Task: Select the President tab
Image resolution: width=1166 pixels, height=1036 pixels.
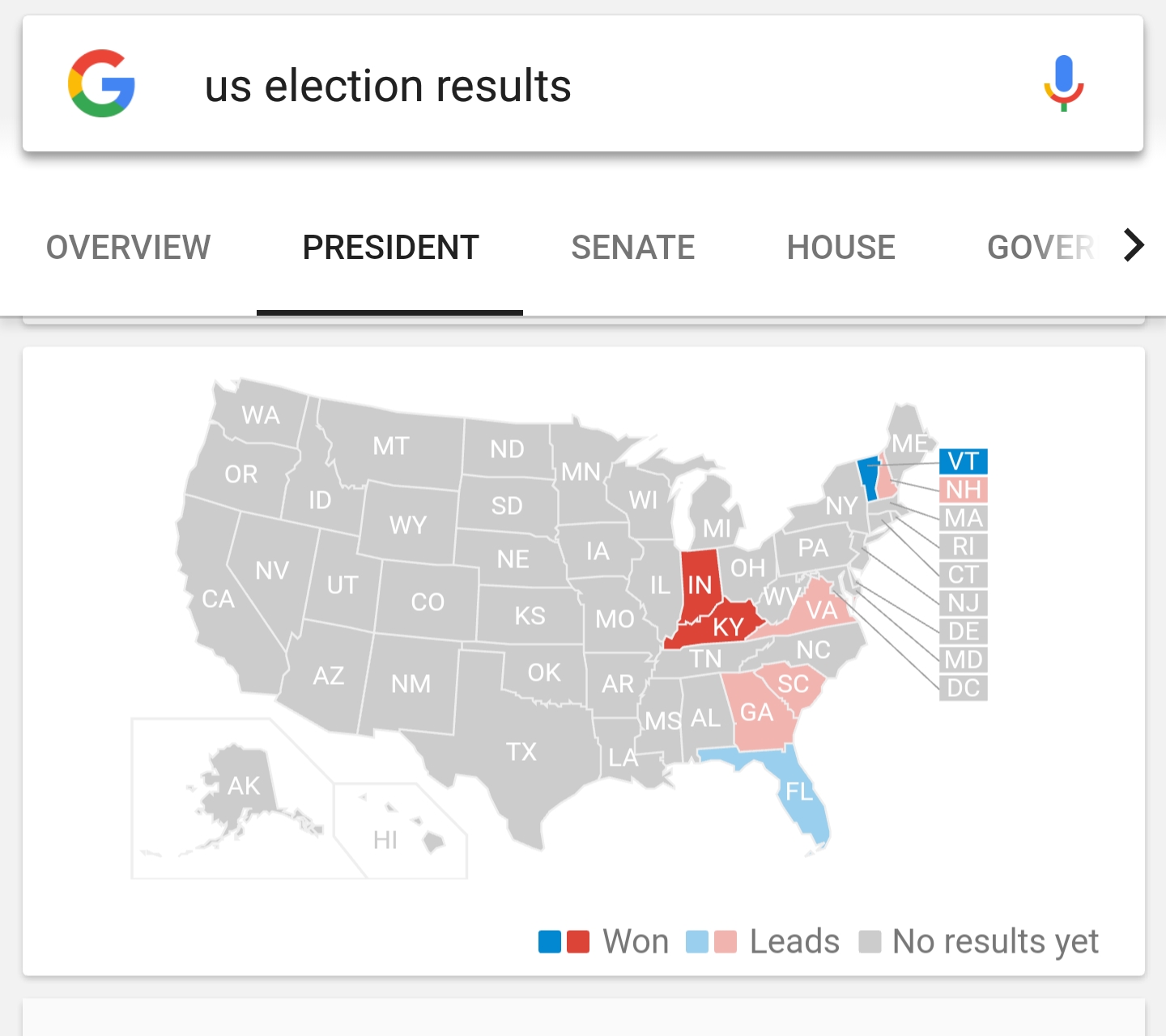Action: click(390, 248)
